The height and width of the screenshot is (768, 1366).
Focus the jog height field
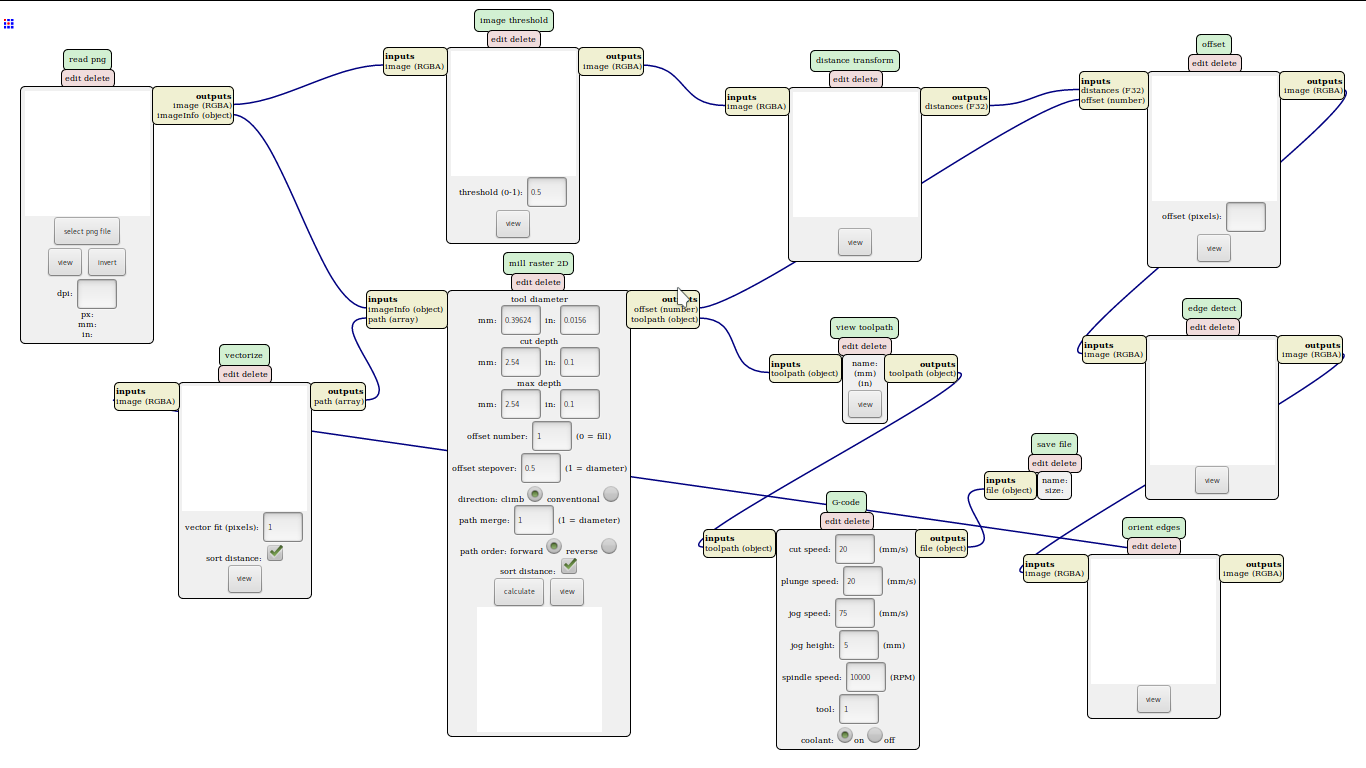click(859, 645)
